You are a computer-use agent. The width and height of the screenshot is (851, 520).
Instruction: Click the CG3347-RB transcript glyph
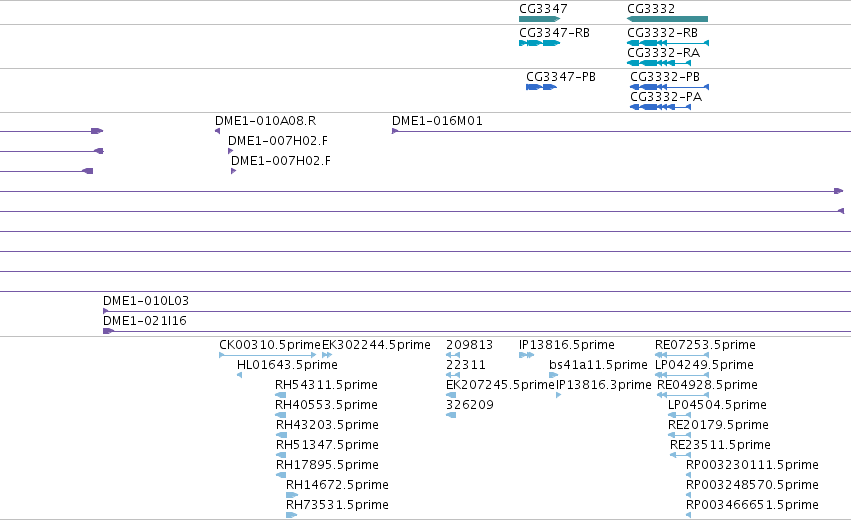click(539, 43)
